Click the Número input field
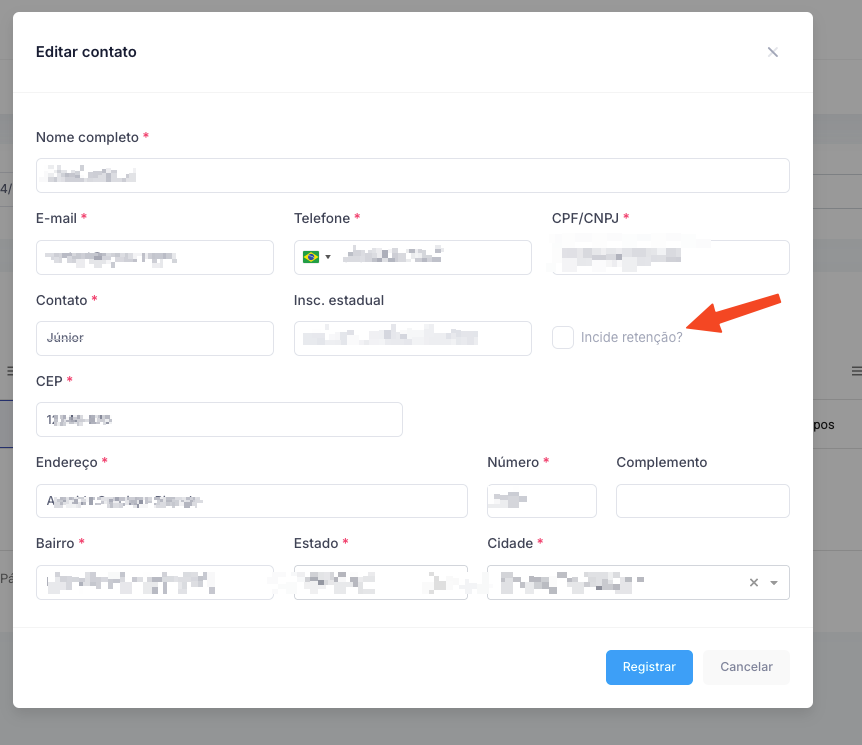This screenshot has width=862, height=745. click(541, 501)
